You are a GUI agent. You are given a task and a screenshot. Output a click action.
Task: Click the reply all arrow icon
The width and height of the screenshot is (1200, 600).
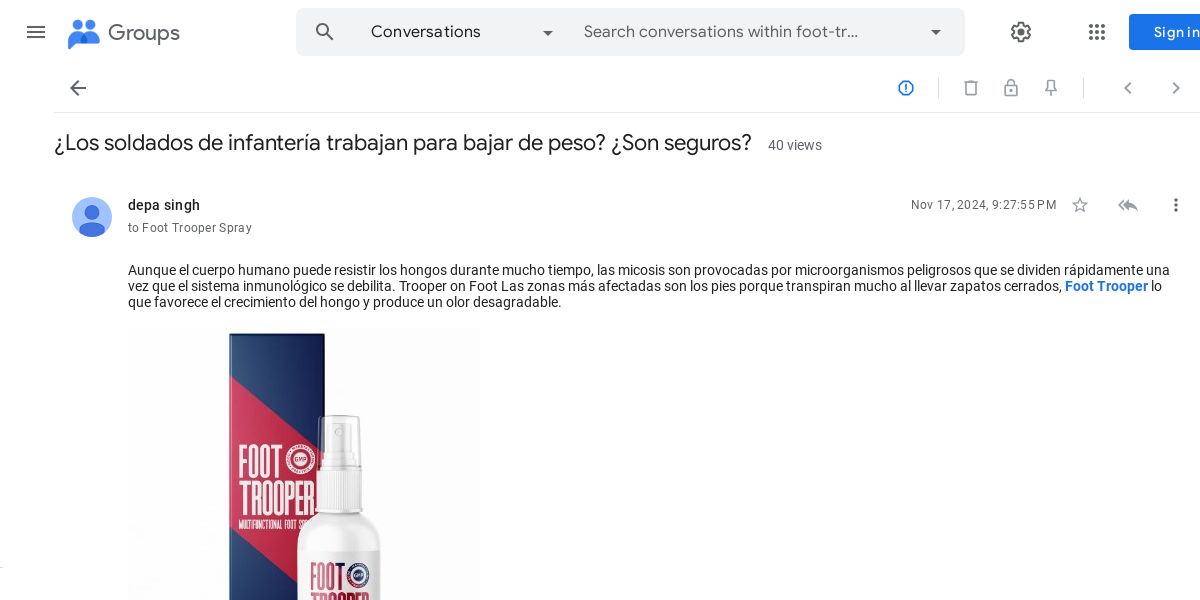(1128, 205)
